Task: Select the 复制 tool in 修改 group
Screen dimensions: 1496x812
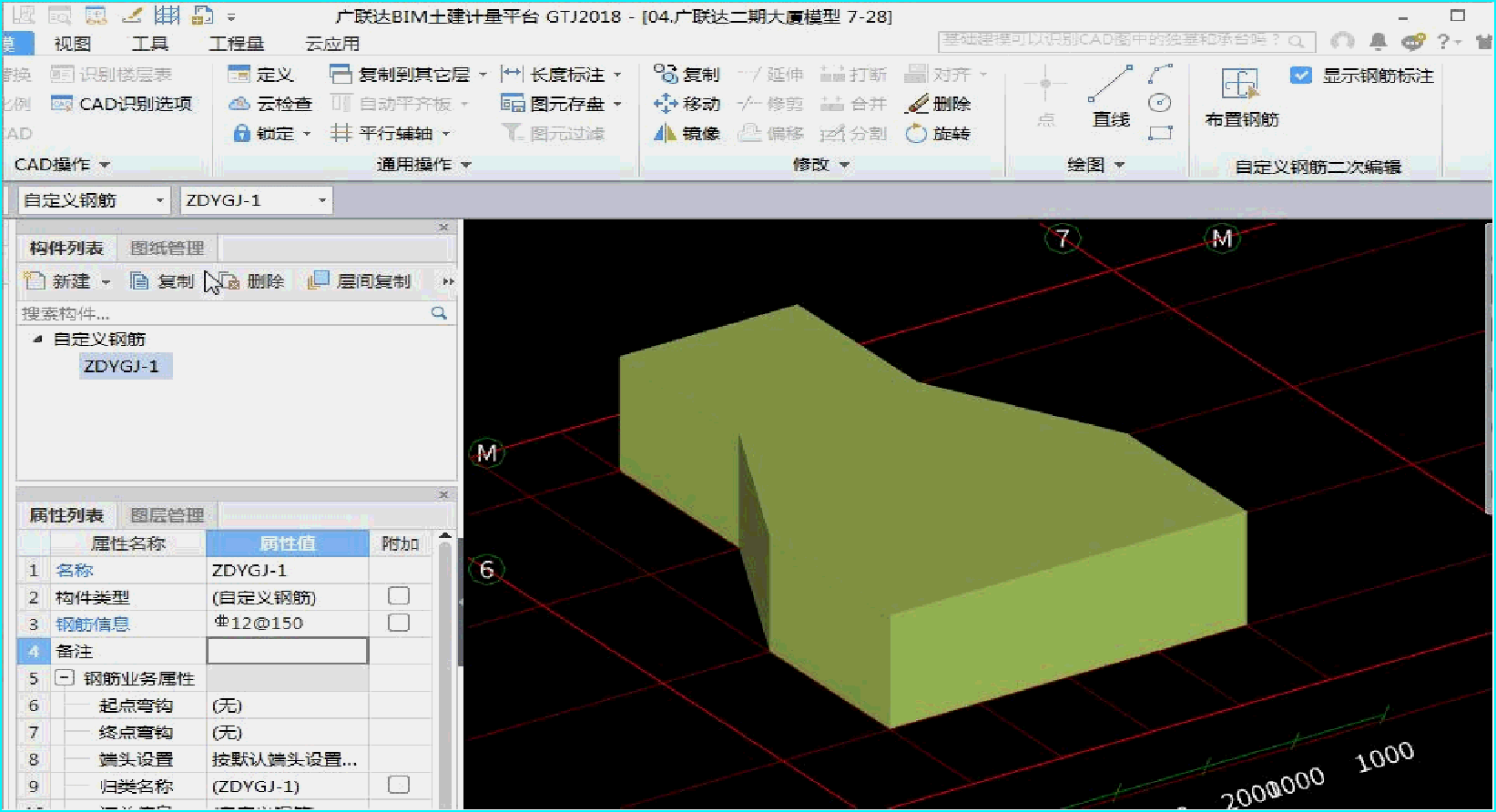Action: [x=687, y=75]
